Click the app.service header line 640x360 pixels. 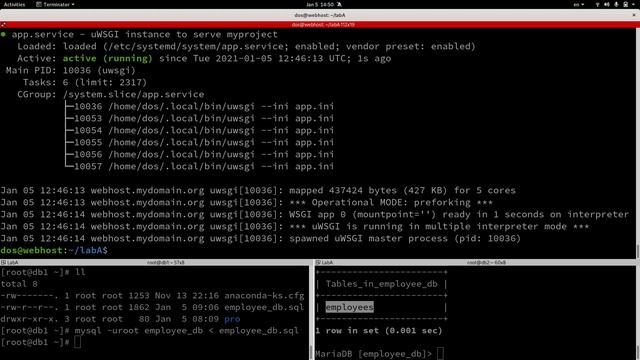tap(139, 34)
